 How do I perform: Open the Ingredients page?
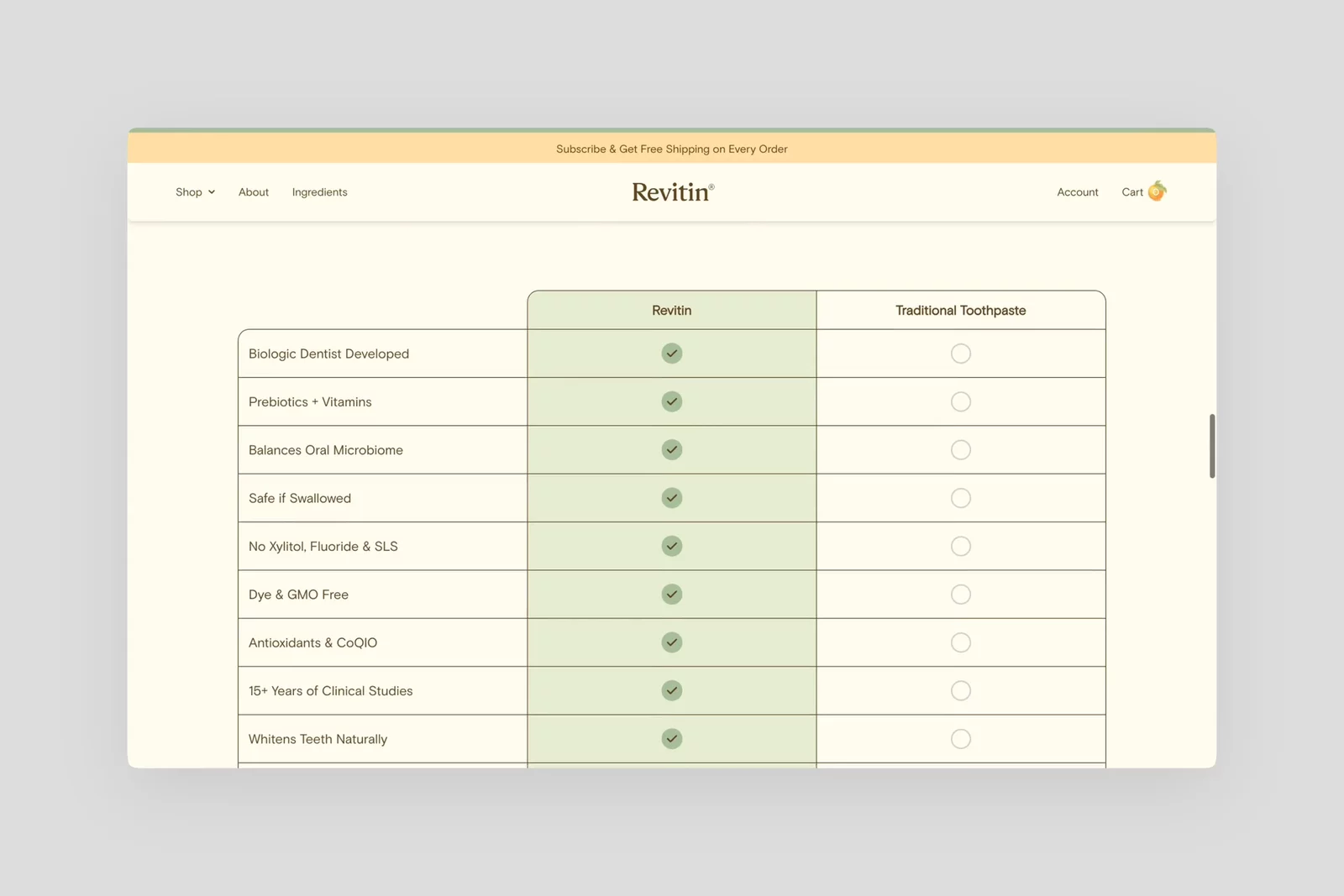(x=319, y=192)
